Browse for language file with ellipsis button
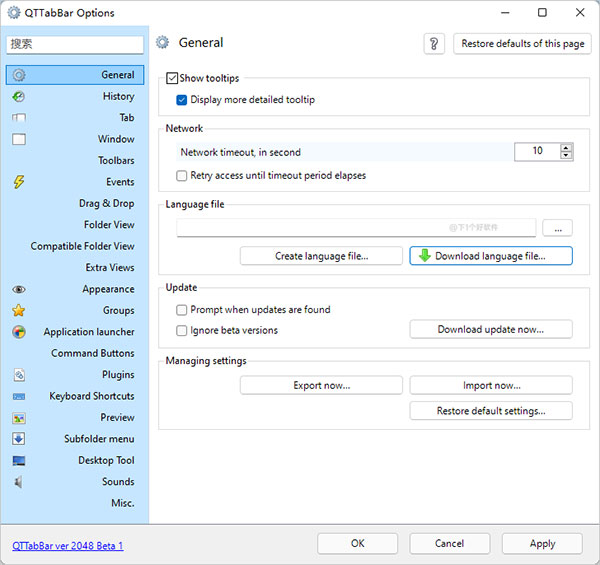Screen dimensions: 600x565 pyautogui.click(x=558, y=228)
